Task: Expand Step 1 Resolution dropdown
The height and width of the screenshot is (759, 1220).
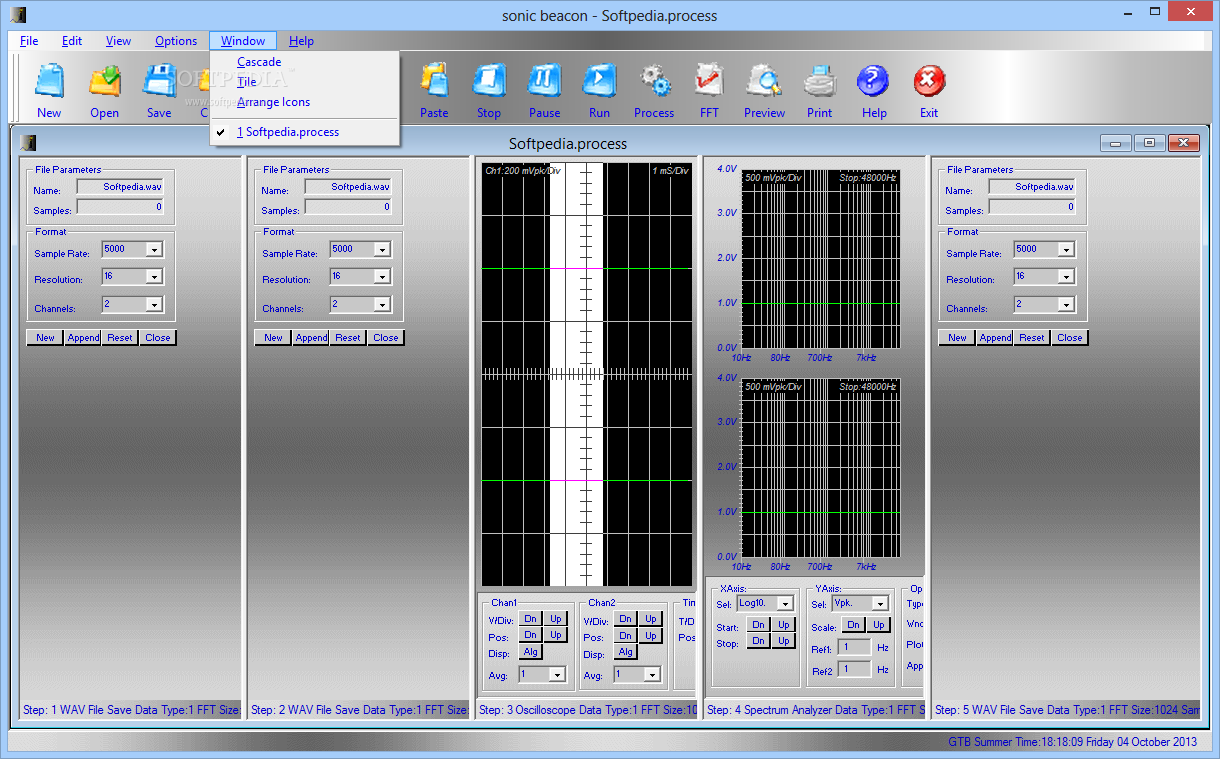Action: pos(154,277)
